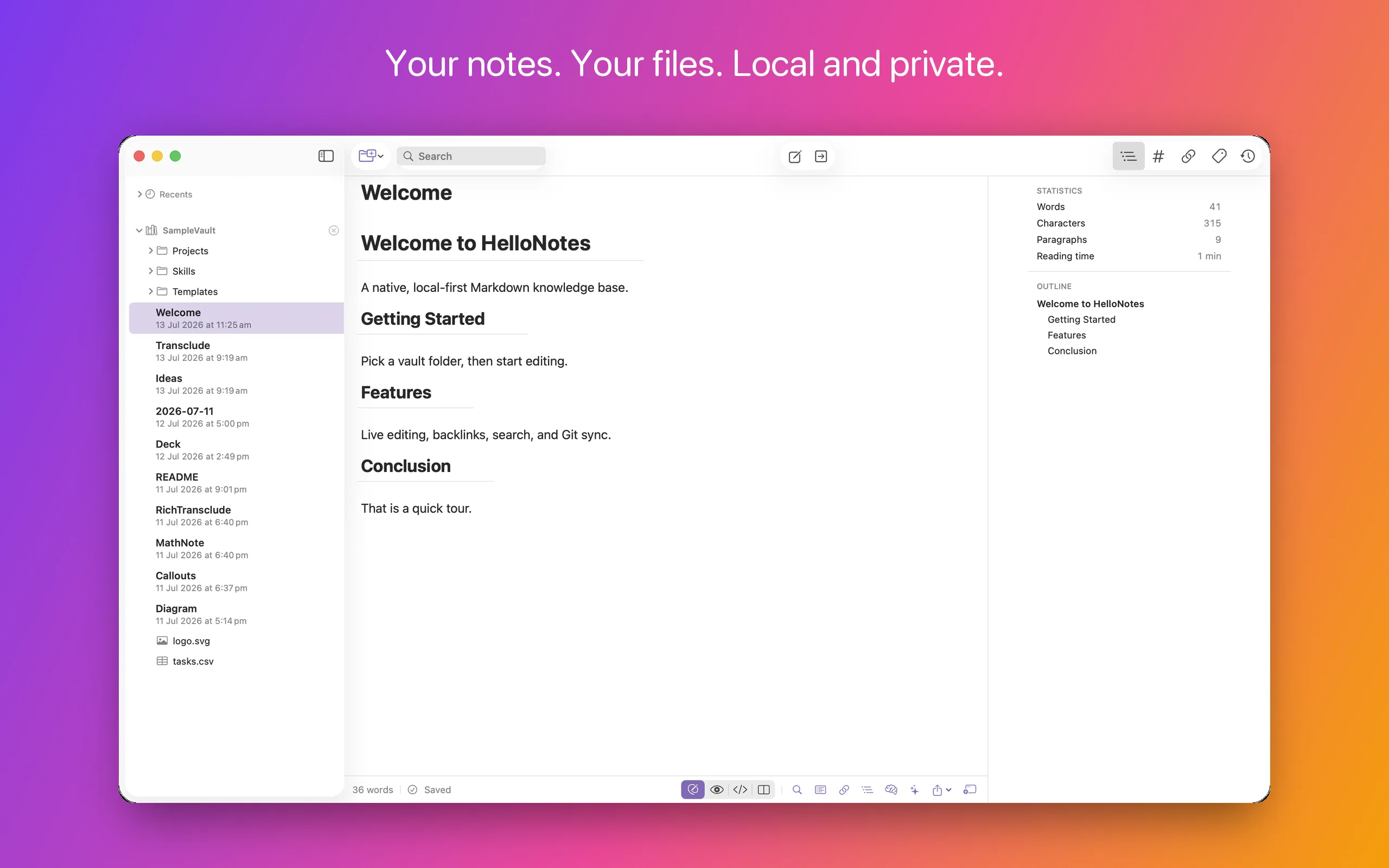Switch to the hashtag tags tab
The image size is (1389, 868).
pos(1158,156)
